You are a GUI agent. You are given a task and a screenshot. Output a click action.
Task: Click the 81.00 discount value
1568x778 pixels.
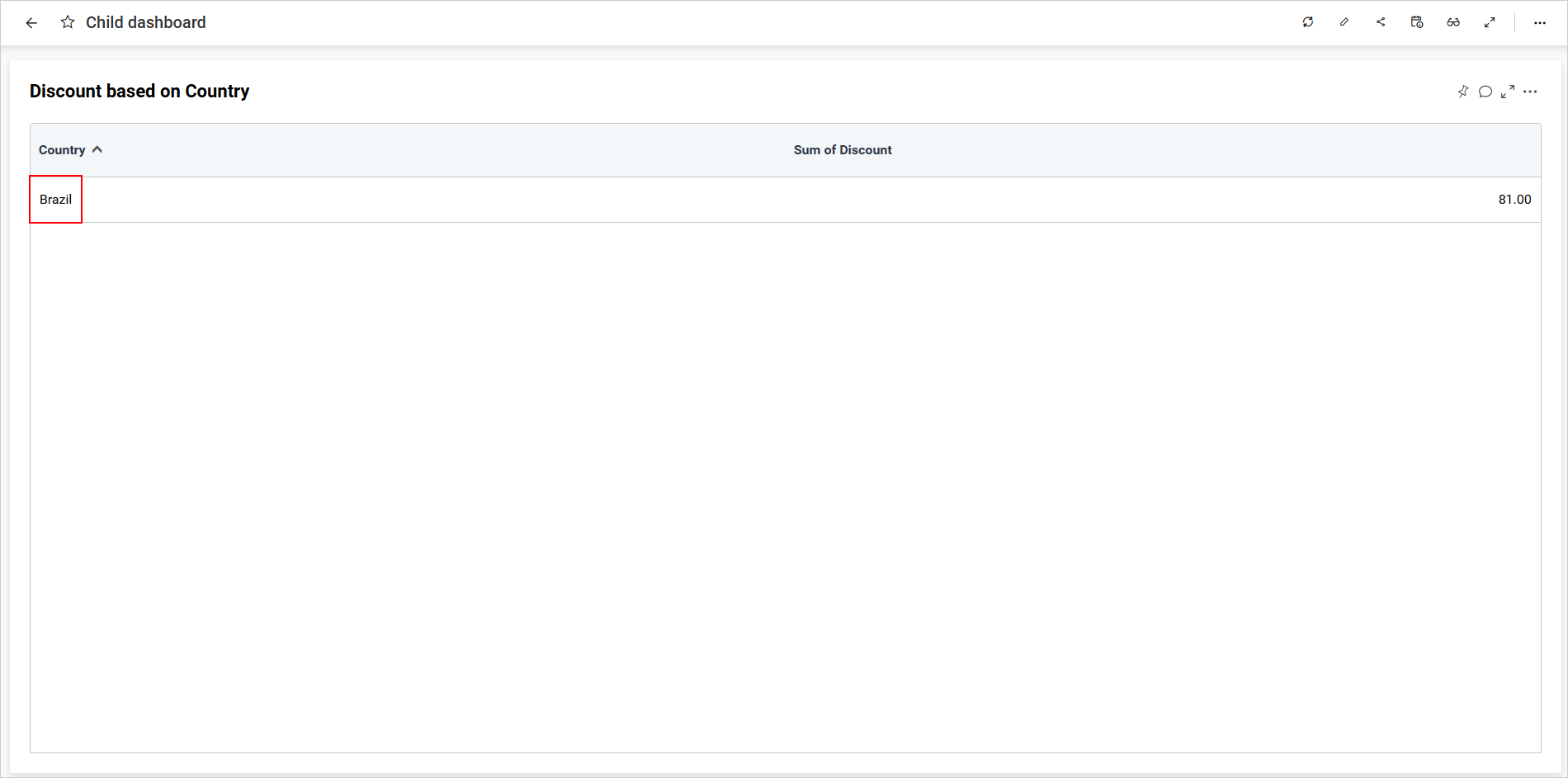(x=1515, y=199)
